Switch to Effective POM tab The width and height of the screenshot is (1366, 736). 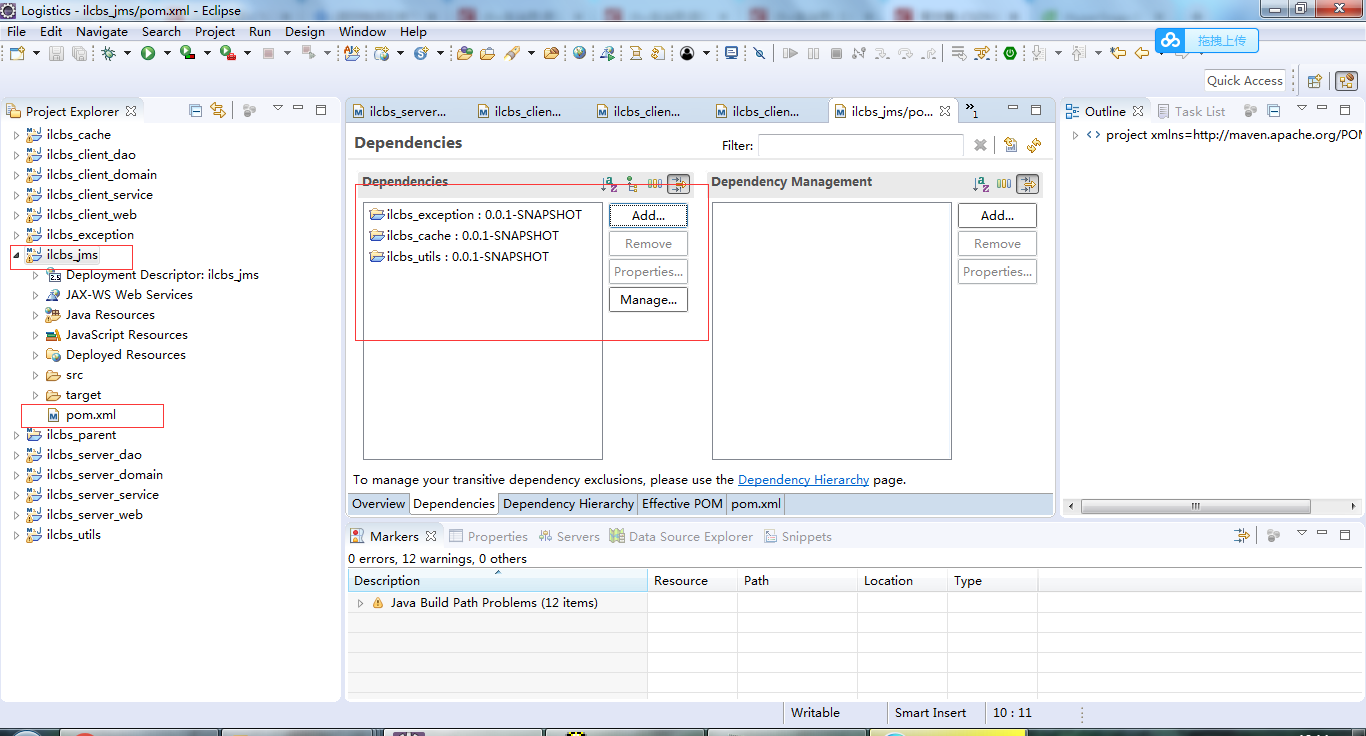click(x=682, y=504)
